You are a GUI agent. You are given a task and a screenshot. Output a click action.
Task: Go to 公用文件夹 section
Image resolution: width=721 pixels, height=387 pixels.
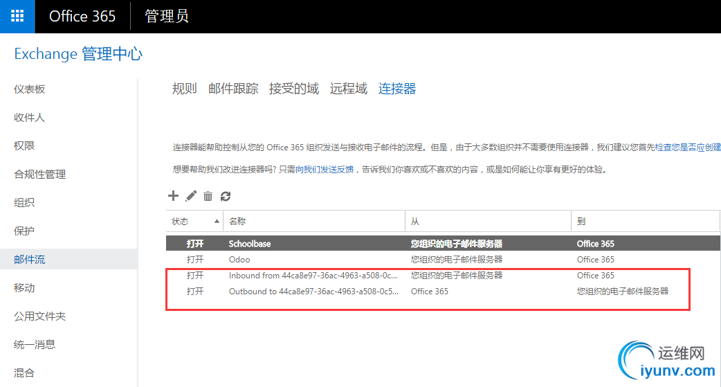[x=40, y=316]
